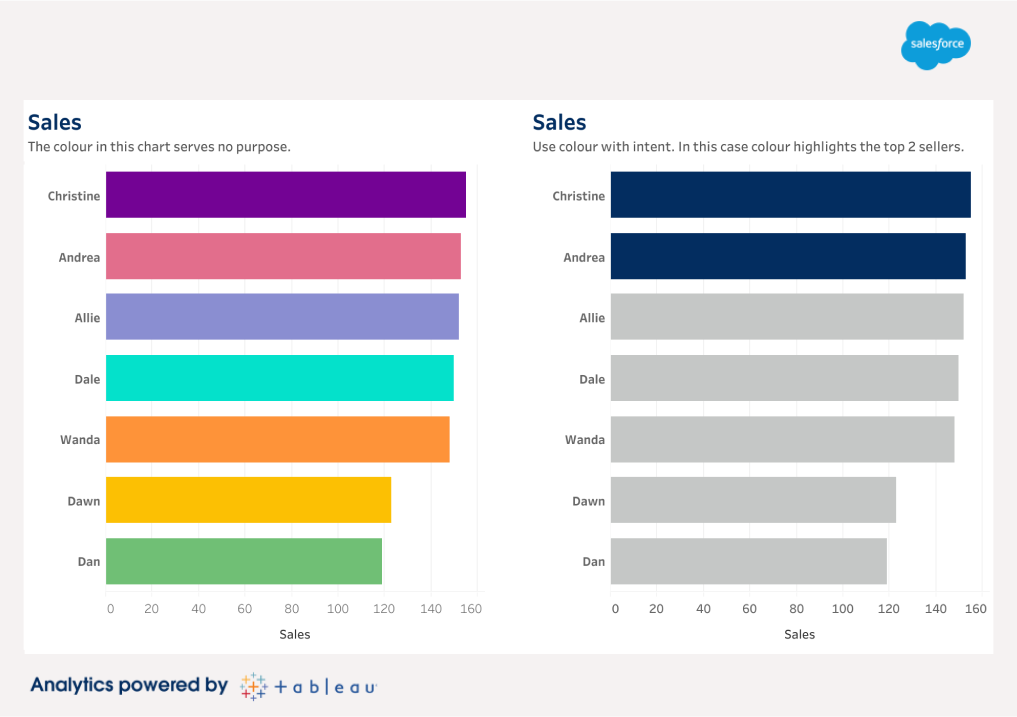1017x717 pixels.
Task: Select Christine's navy bar in right chart
Action: click(790, 195)
